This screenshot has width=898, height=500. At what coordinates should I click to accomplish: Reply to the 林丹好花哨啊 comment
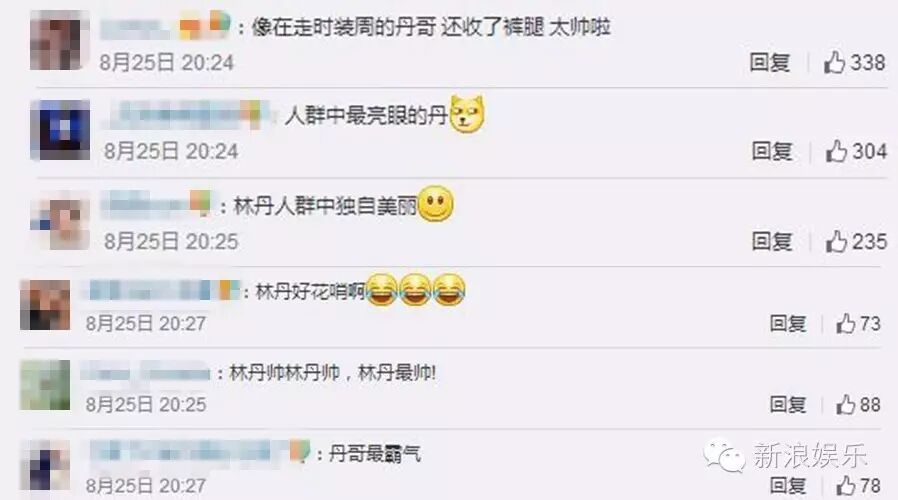(x=788, y=324)
